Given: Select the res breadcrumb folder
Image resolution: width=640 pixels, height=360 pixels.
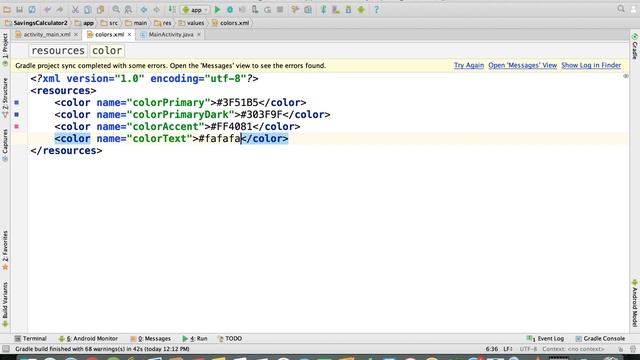Looking at the screenshot, I should (x=163, y=23).
